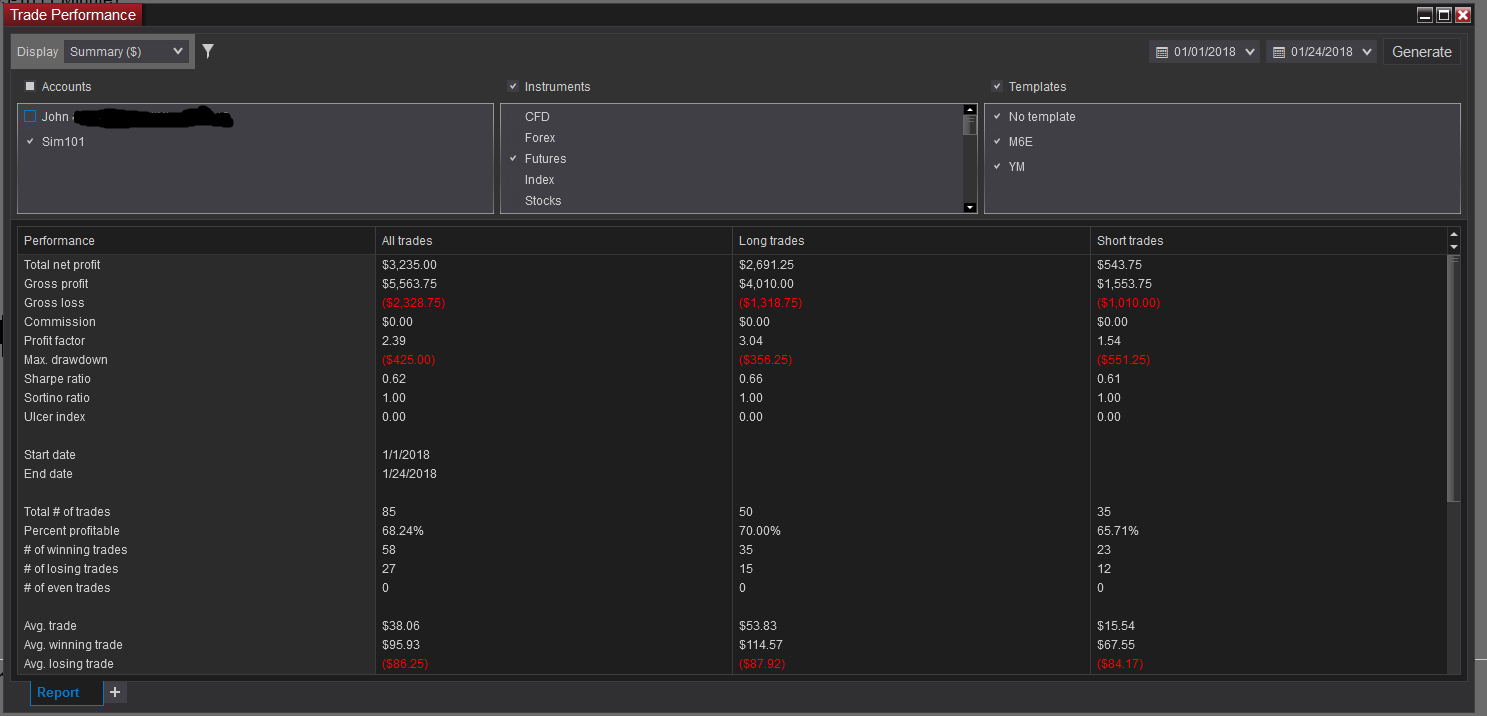Select the Profit factor row label

tap(54, 341)
